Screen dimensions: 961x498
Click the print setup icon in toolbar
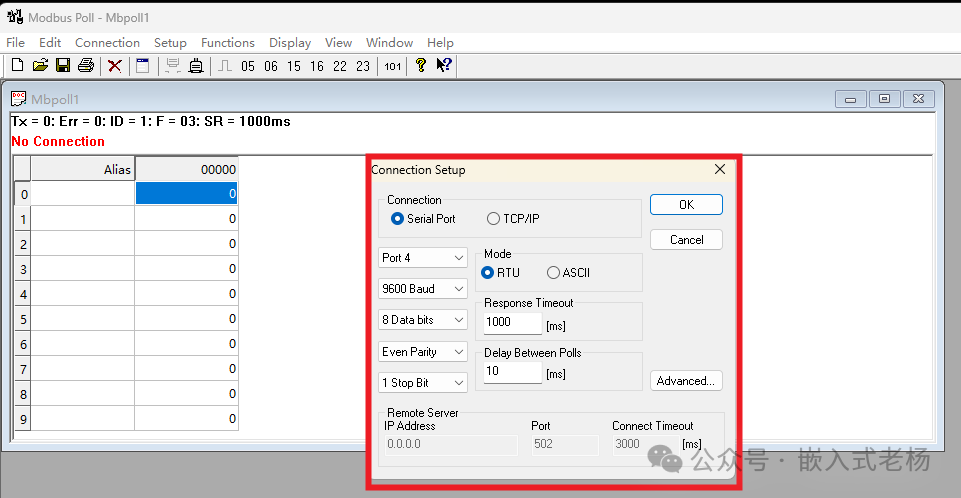(196, 66)
